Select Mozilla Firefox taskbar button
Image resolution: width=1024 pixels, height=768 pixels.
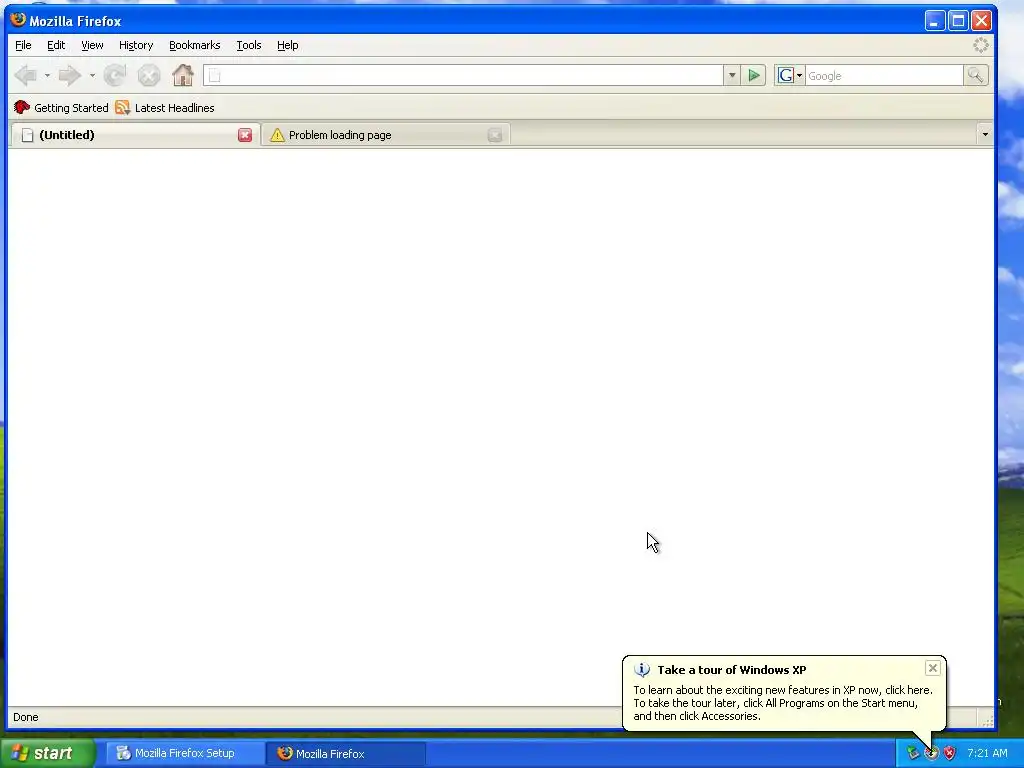346,753
